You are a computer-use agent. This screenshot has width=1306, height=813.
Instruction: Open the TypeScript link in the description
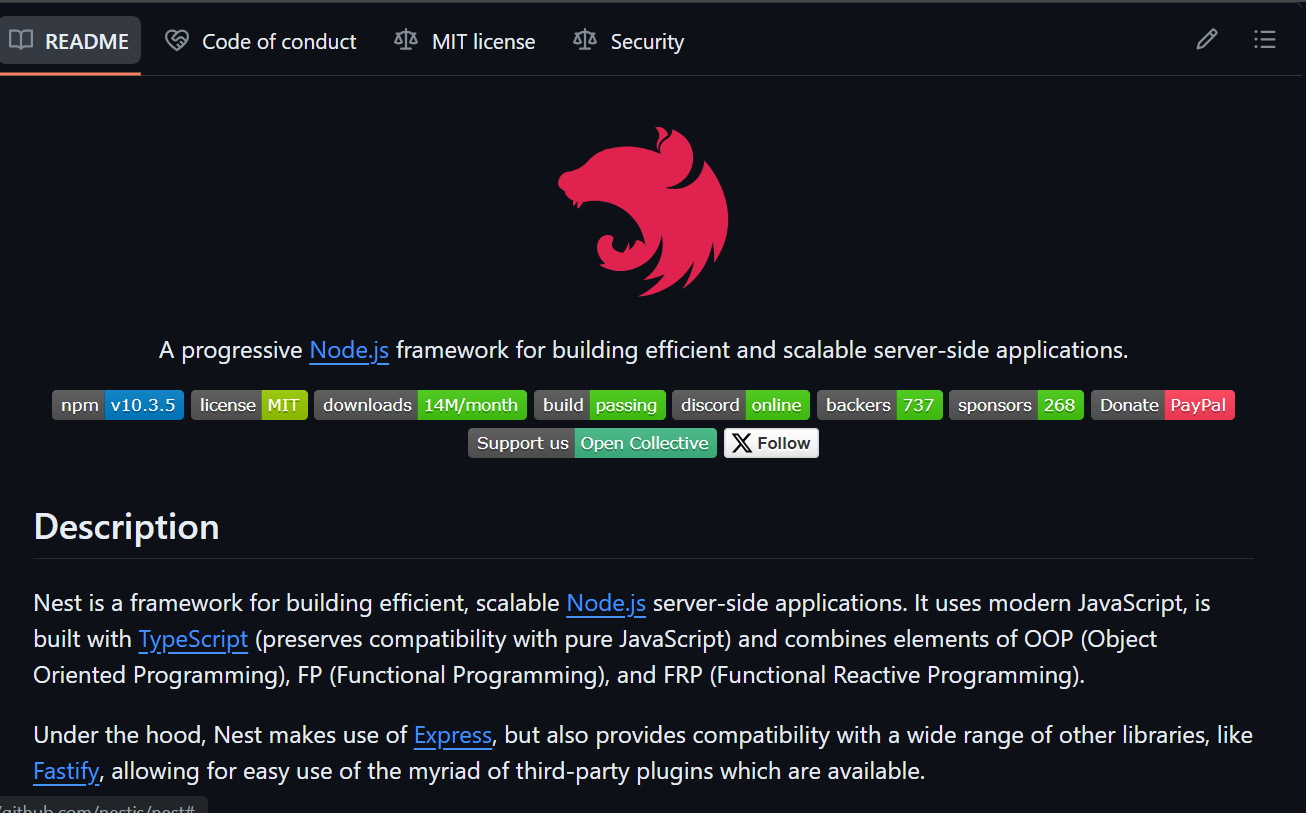[193, 639]
